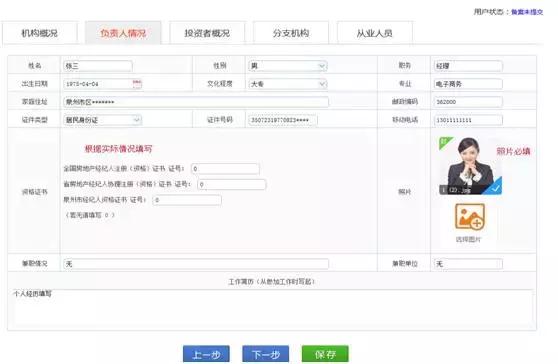This screenshot has width=558, height=364.
Task: Focus the 职务 field containing 经理
Action: click(x=468, y=66)
